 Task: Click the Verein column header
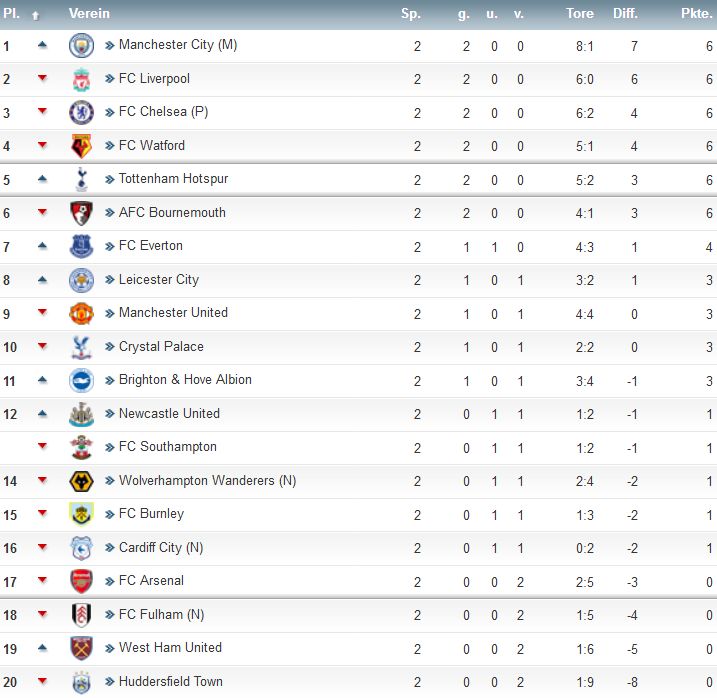89,14
